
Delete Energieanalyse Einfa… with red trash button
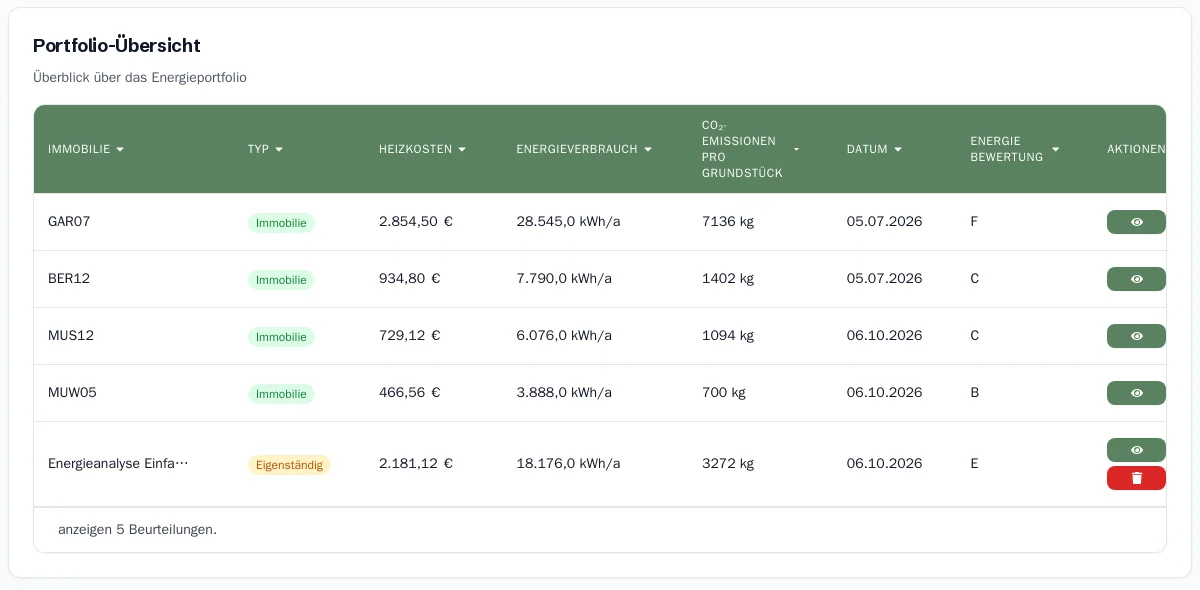point(1136,478)
